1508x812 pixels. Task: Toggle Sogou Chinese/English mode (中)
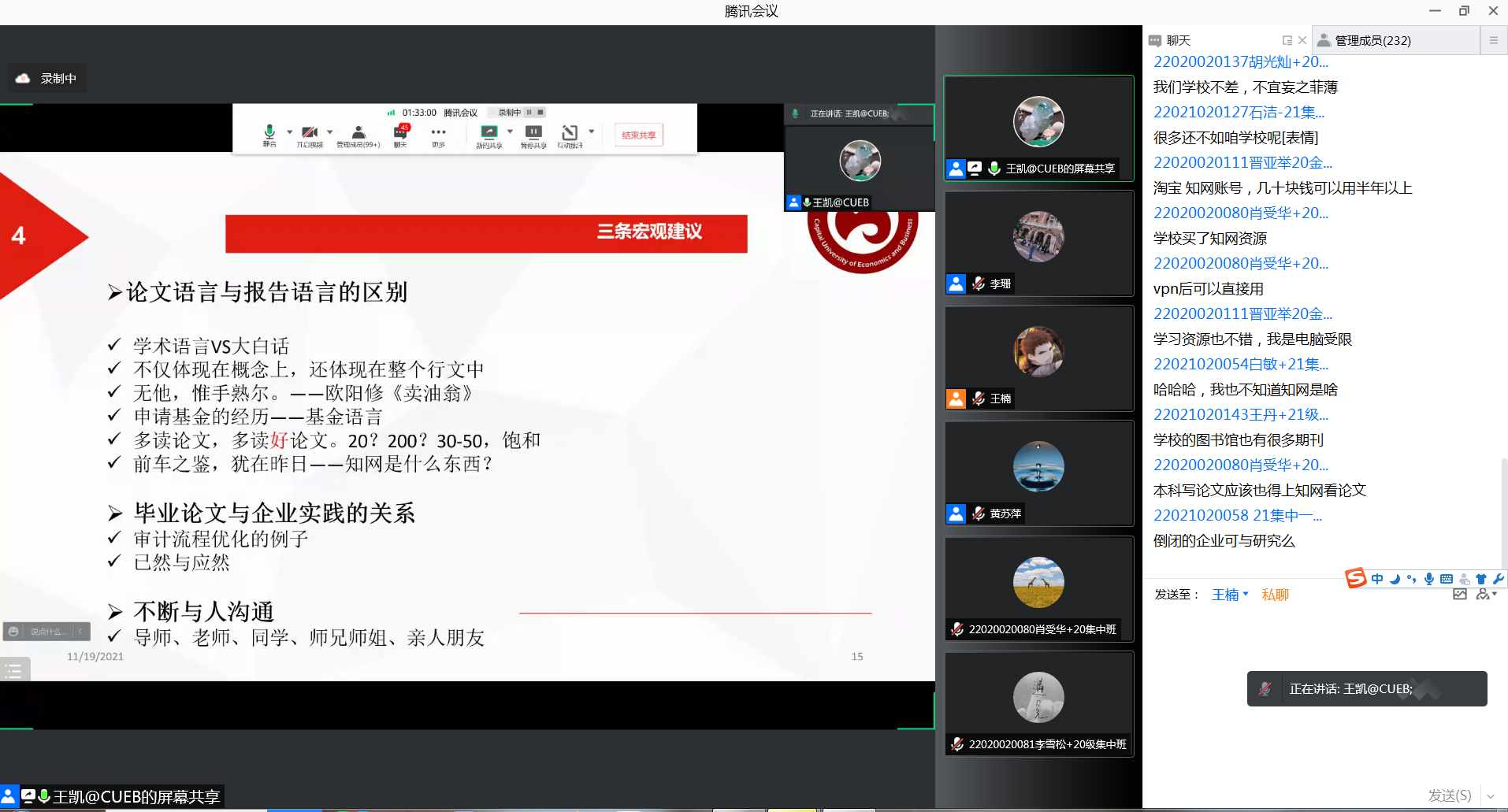(x=1377, y=579)
